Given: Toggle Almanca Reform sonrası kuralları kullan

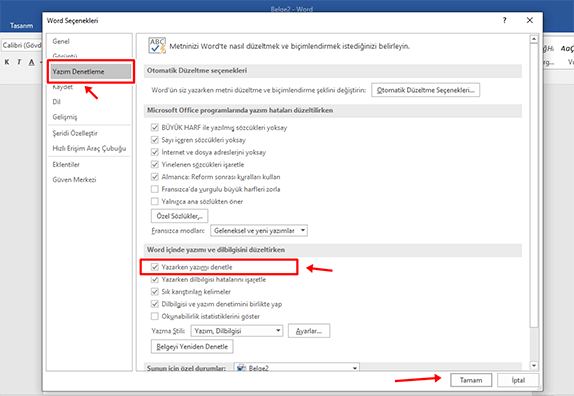Looking at the screenshot, I should click(155, 177).
